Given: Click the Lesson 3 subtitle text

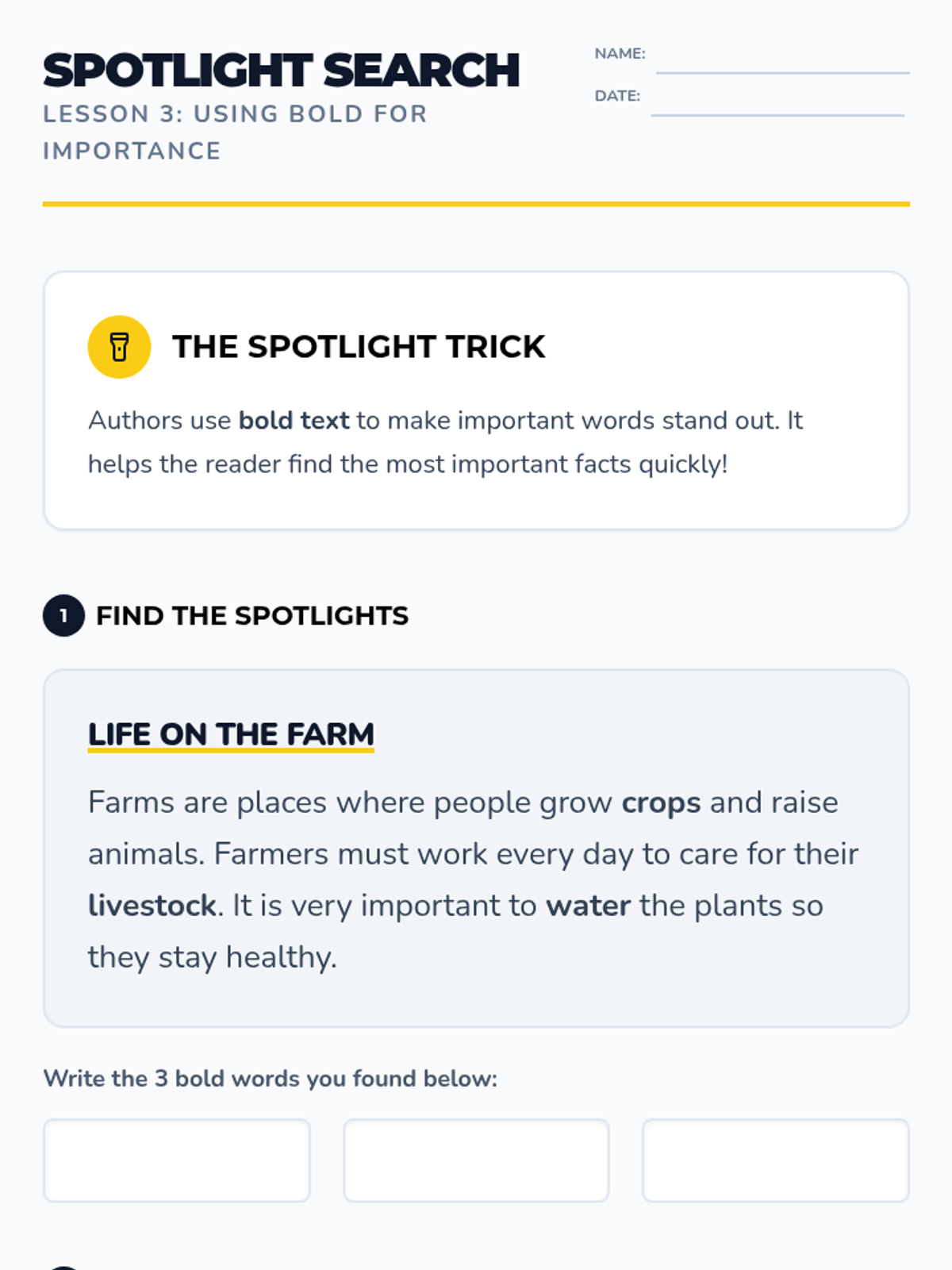Looking at the screenshot, I should (x=235, y=132).
